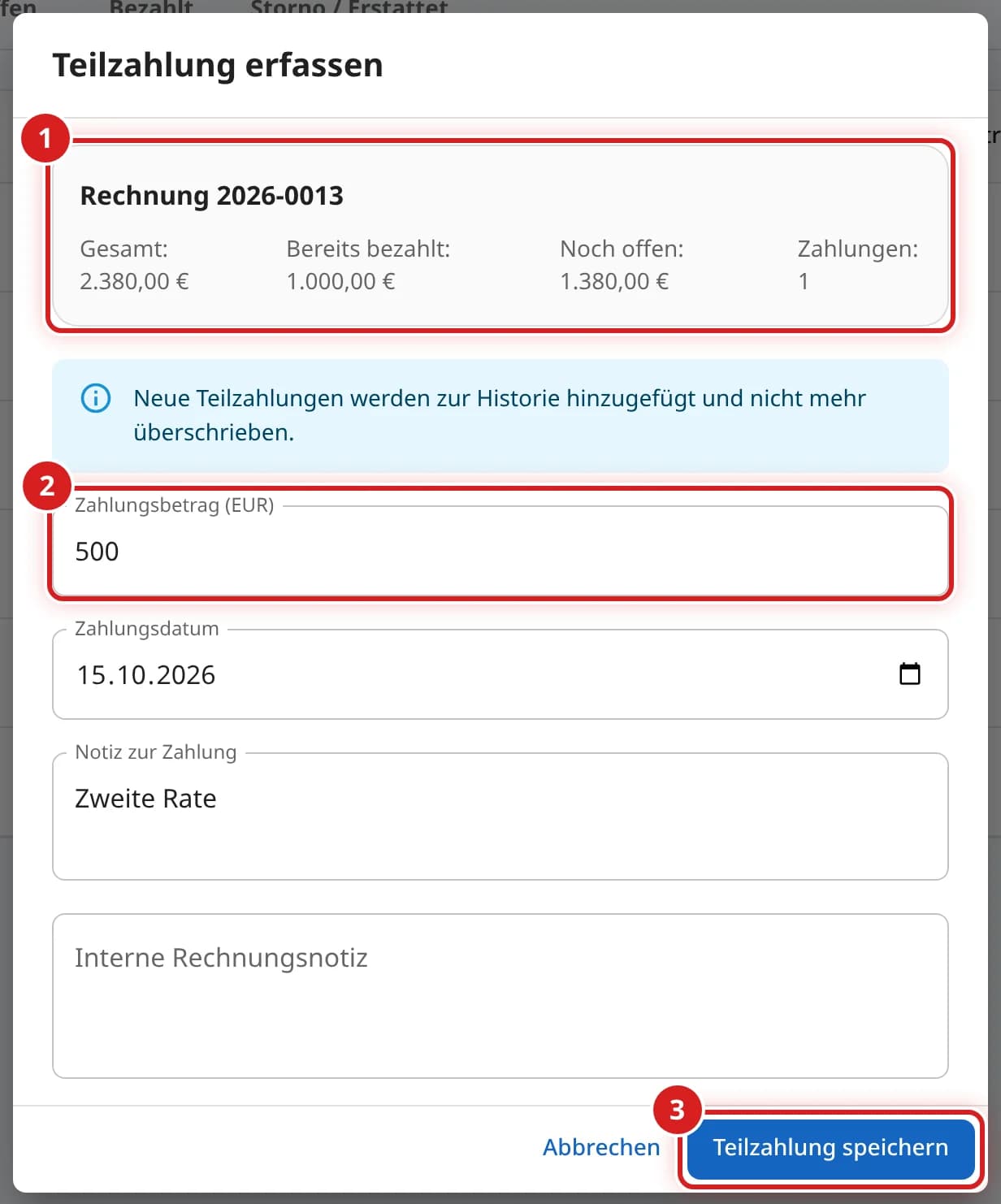Select the Zahlungsdatum date 15.10.2026
The width and height of the screenshot is (1001, 1204).
[x=146, y=675]
